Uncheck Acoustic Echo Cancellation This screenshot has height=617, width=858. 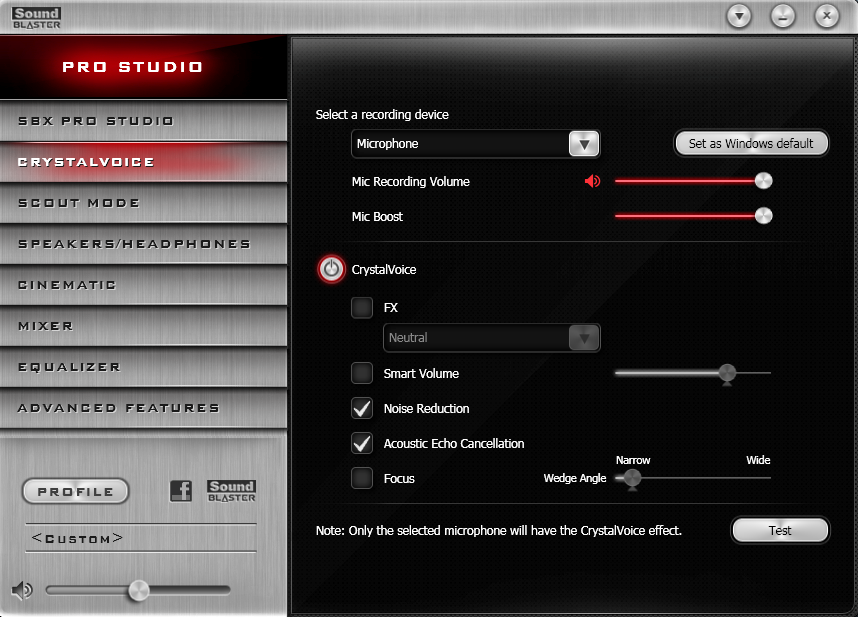tap(362, 443)
